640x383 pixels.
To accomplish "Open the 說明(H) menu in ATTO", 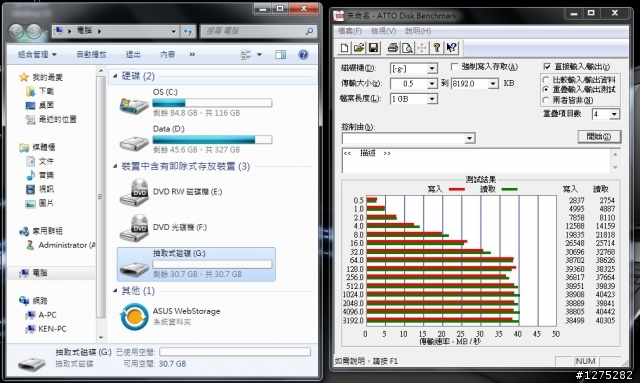I will [418, 31].
